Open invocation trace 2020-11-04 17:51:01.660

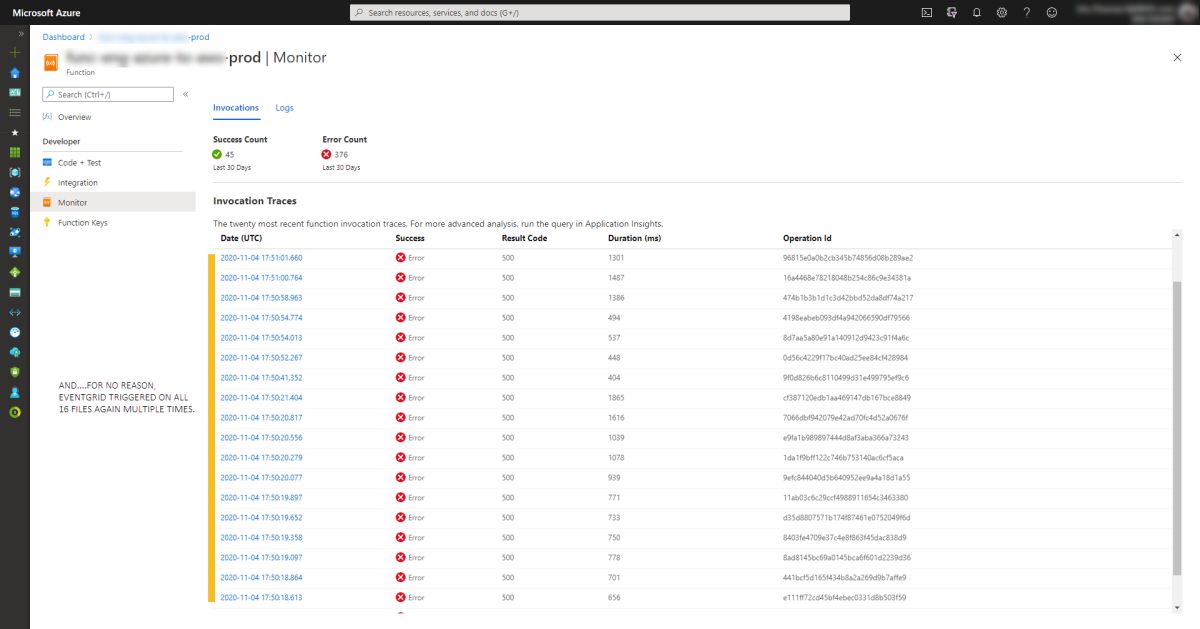click(261, 257)
